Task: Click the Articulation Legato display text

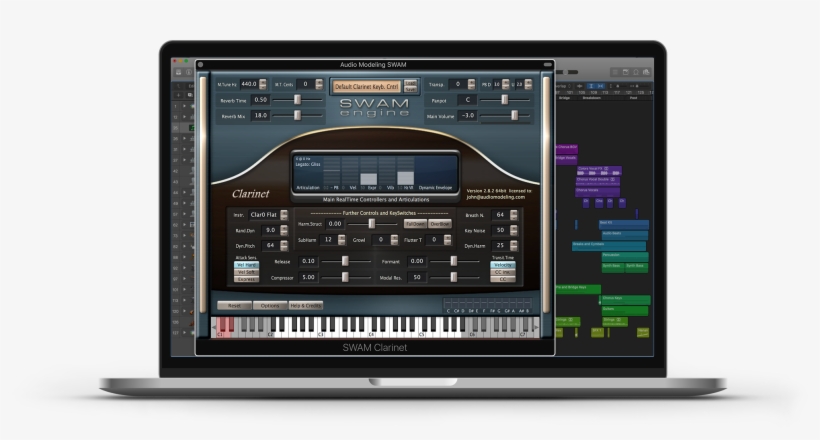Action: point(308,164)
